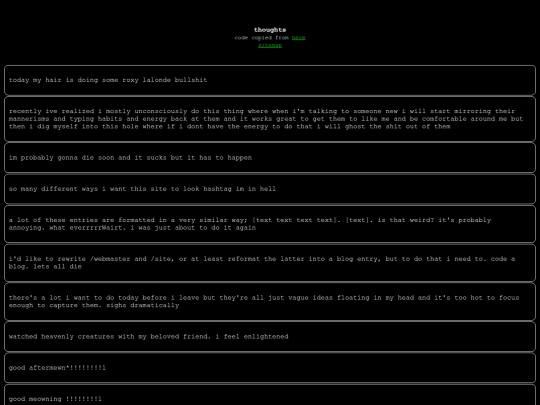The image size is (540, 405).
Task: Open the green 'here' link
Action: (298, 38)
